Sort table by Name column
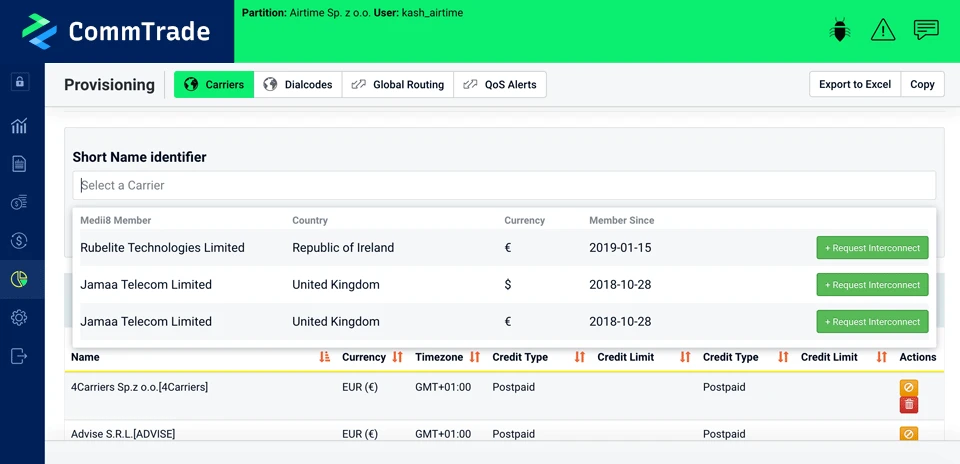Viewport: 960px width, 464px height. click(324, 357)
